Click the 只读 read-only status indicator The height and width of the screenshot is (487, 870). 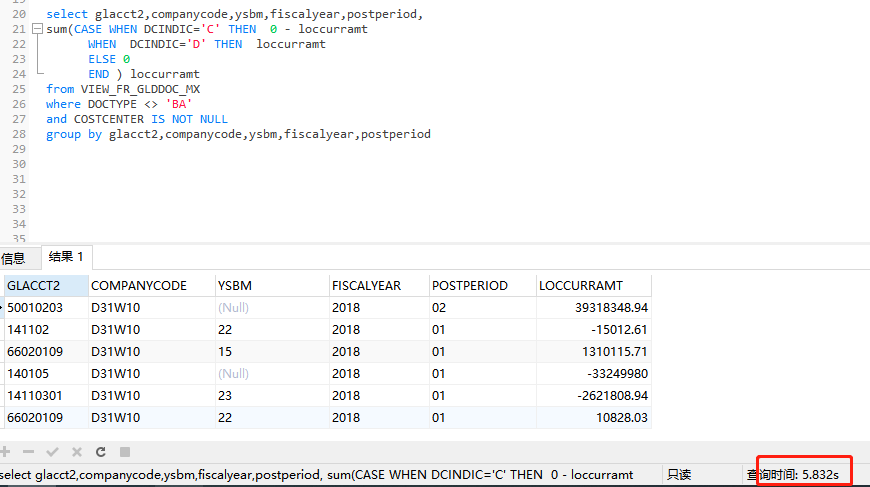coord(680,475)
